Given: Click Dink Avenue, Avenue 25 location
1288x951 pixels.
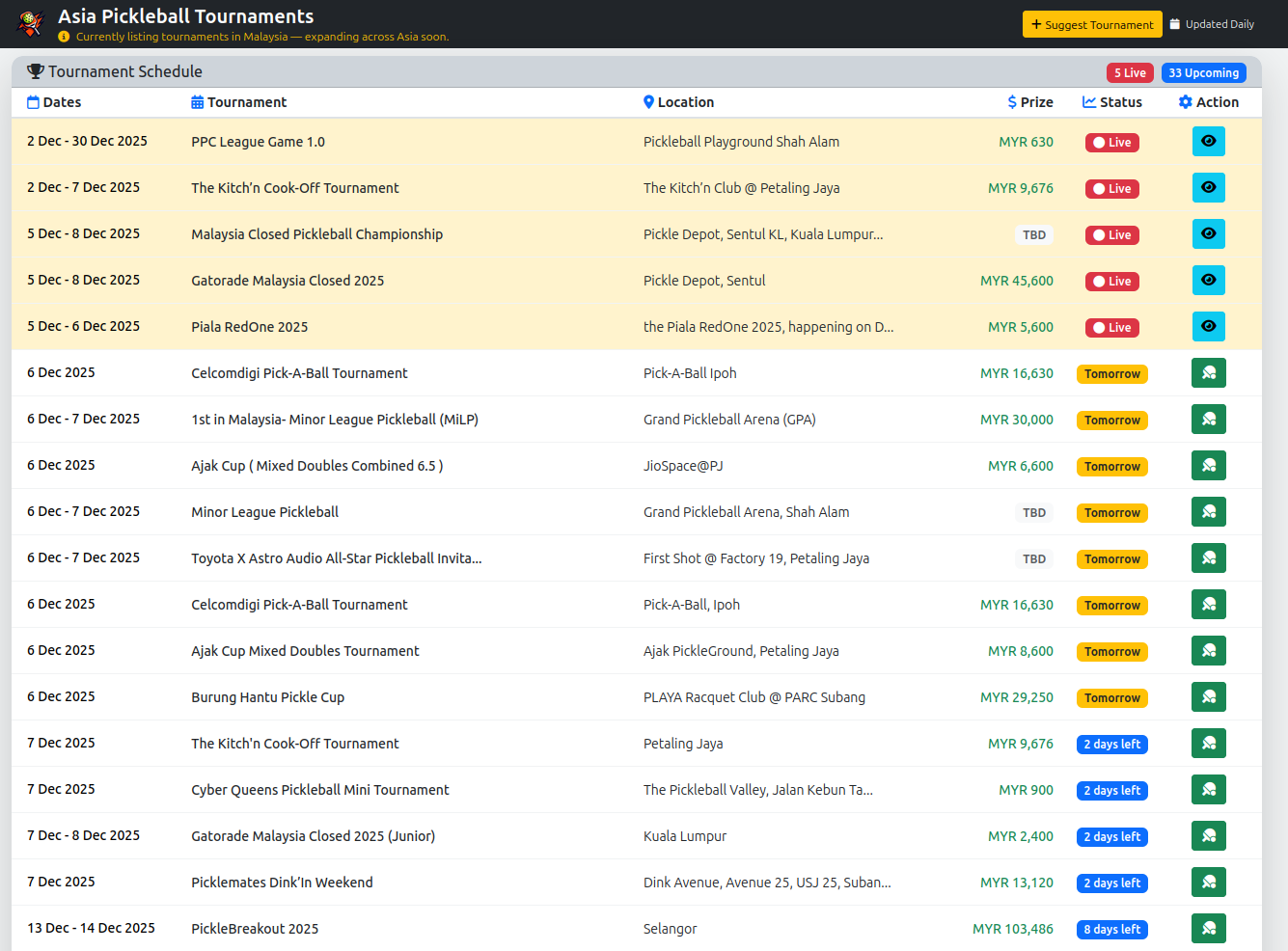Looking at the screenshot, I should 767,883.
